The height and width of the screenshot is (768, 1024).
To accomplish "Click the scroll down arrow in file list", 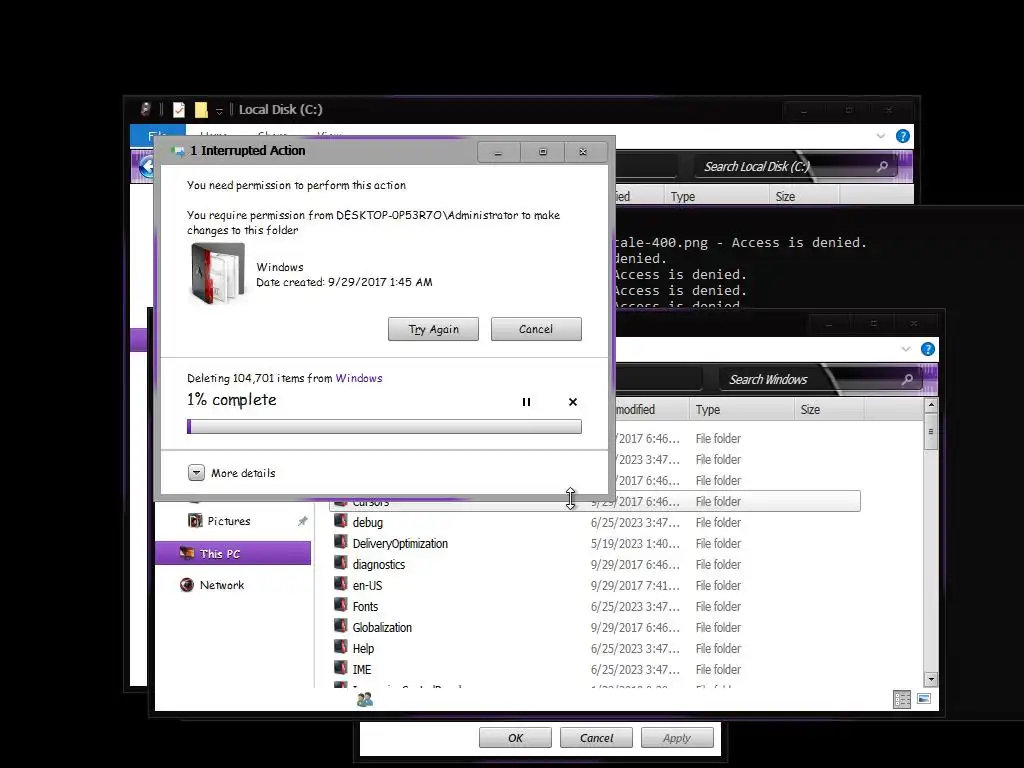I will 931,680.
